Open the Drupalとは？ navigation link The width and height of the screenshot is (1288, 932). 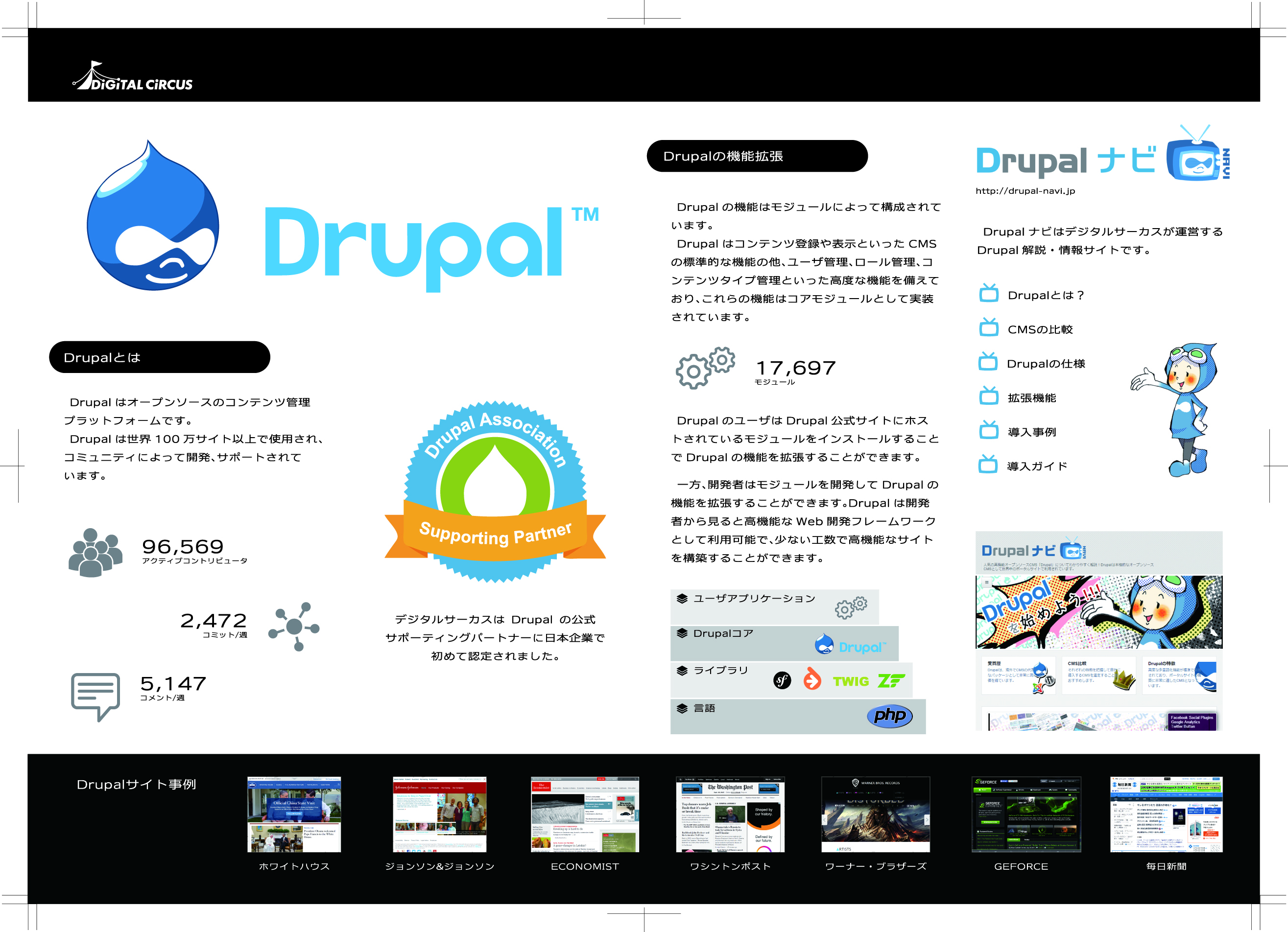[x=1046, y=295]
